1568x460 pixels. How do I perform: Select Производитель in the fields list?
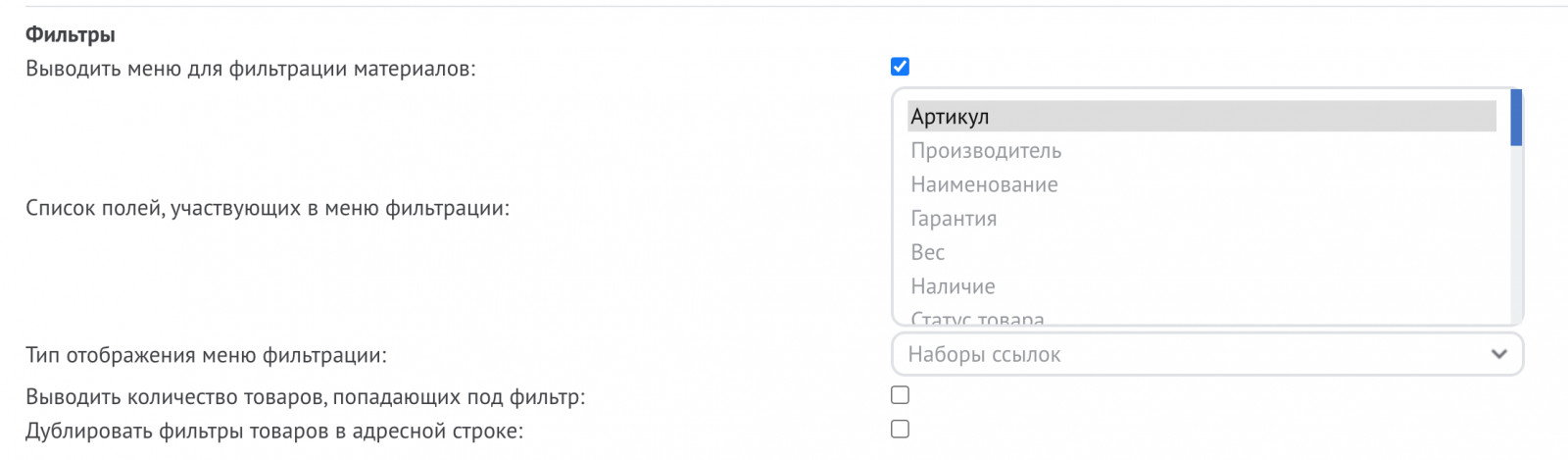click(x=1201, y=151)
